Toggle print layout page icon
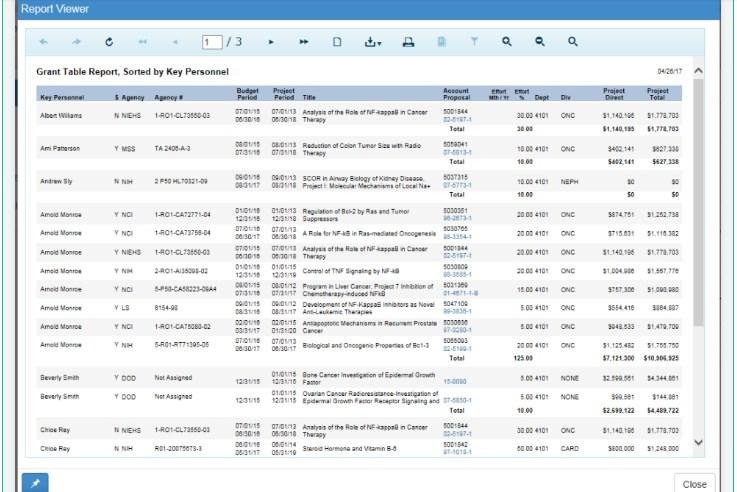 (x=337, y=42)
